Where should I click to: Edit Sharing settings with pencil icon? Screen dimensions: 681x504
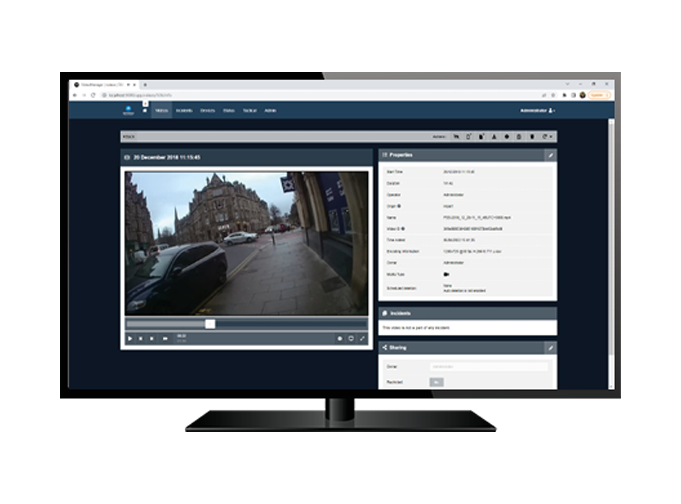coord(549,347)
